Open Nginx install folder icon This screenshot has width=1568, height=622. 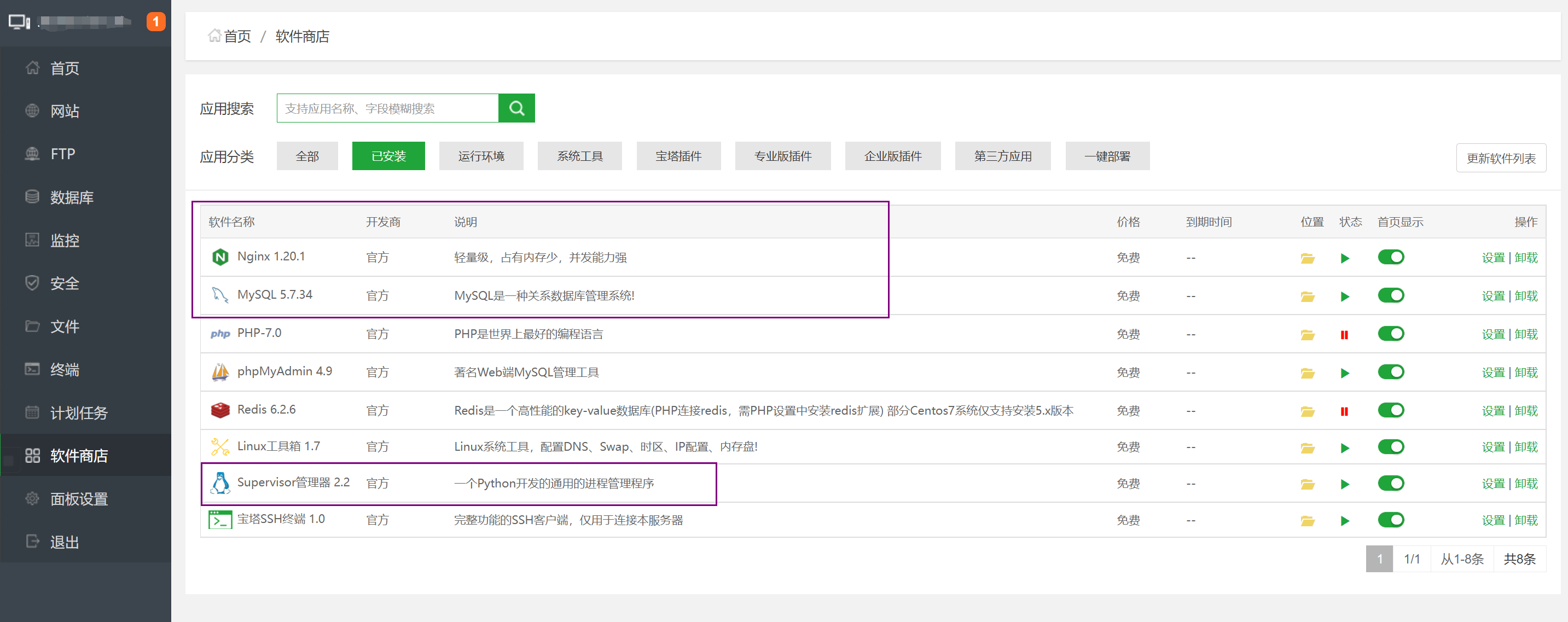tap(1307, 258)
